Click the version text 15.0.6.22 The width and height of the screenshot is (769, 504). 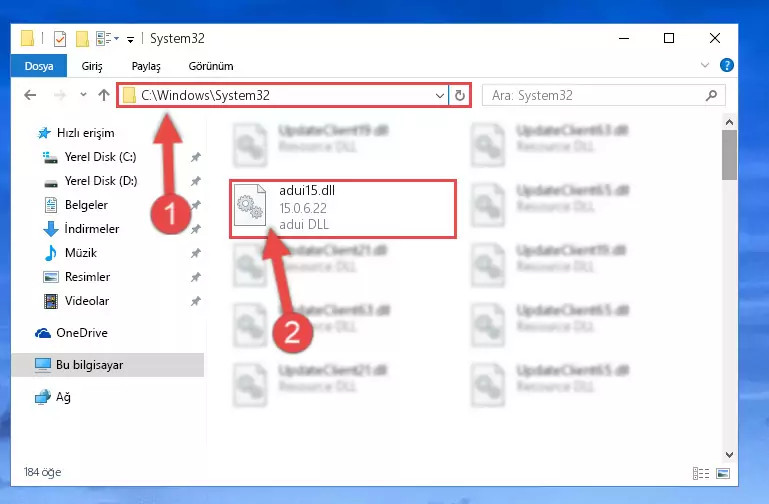[x=303, y=208]
